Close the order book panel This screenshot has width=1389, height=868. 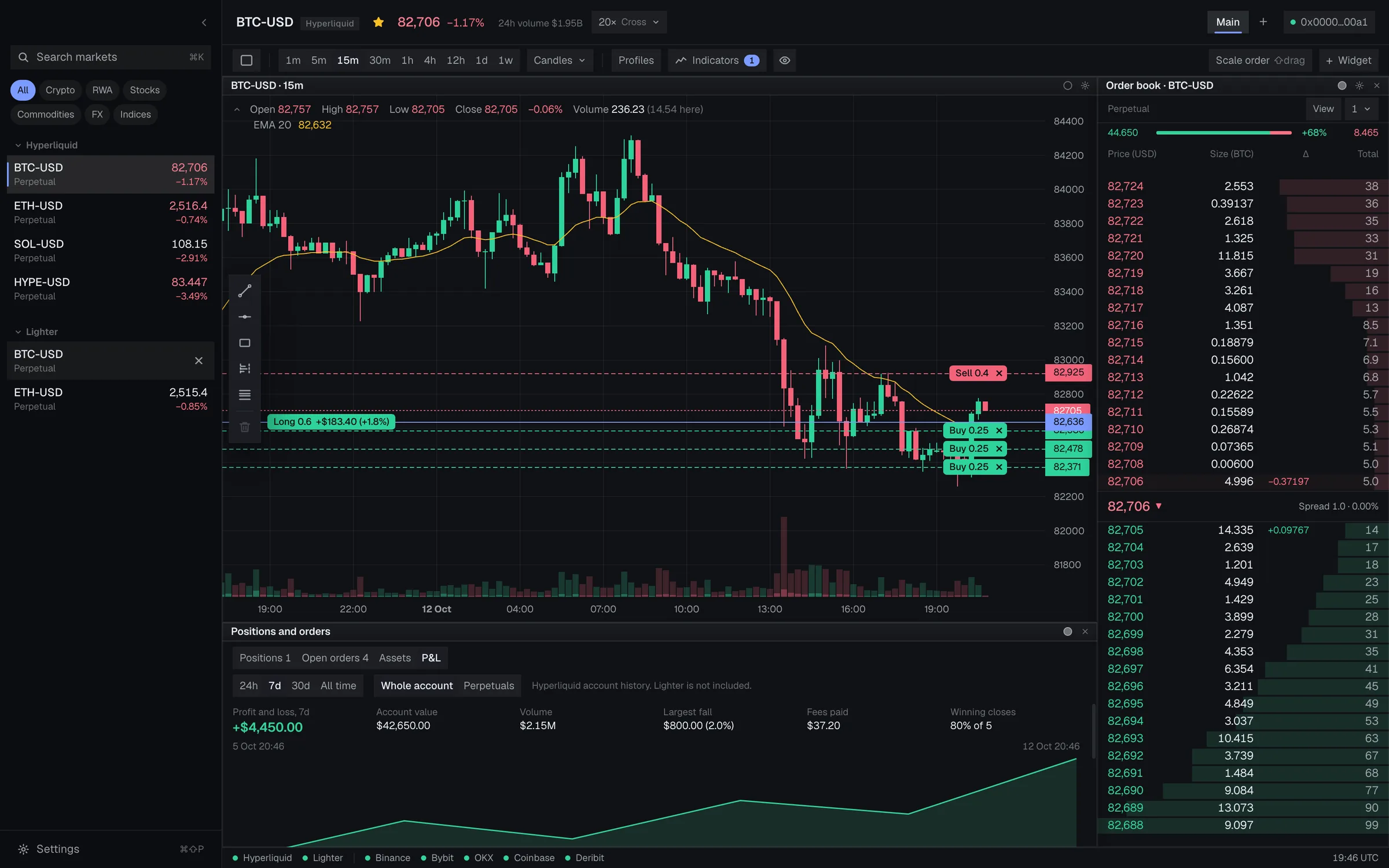click(1377, 86)
